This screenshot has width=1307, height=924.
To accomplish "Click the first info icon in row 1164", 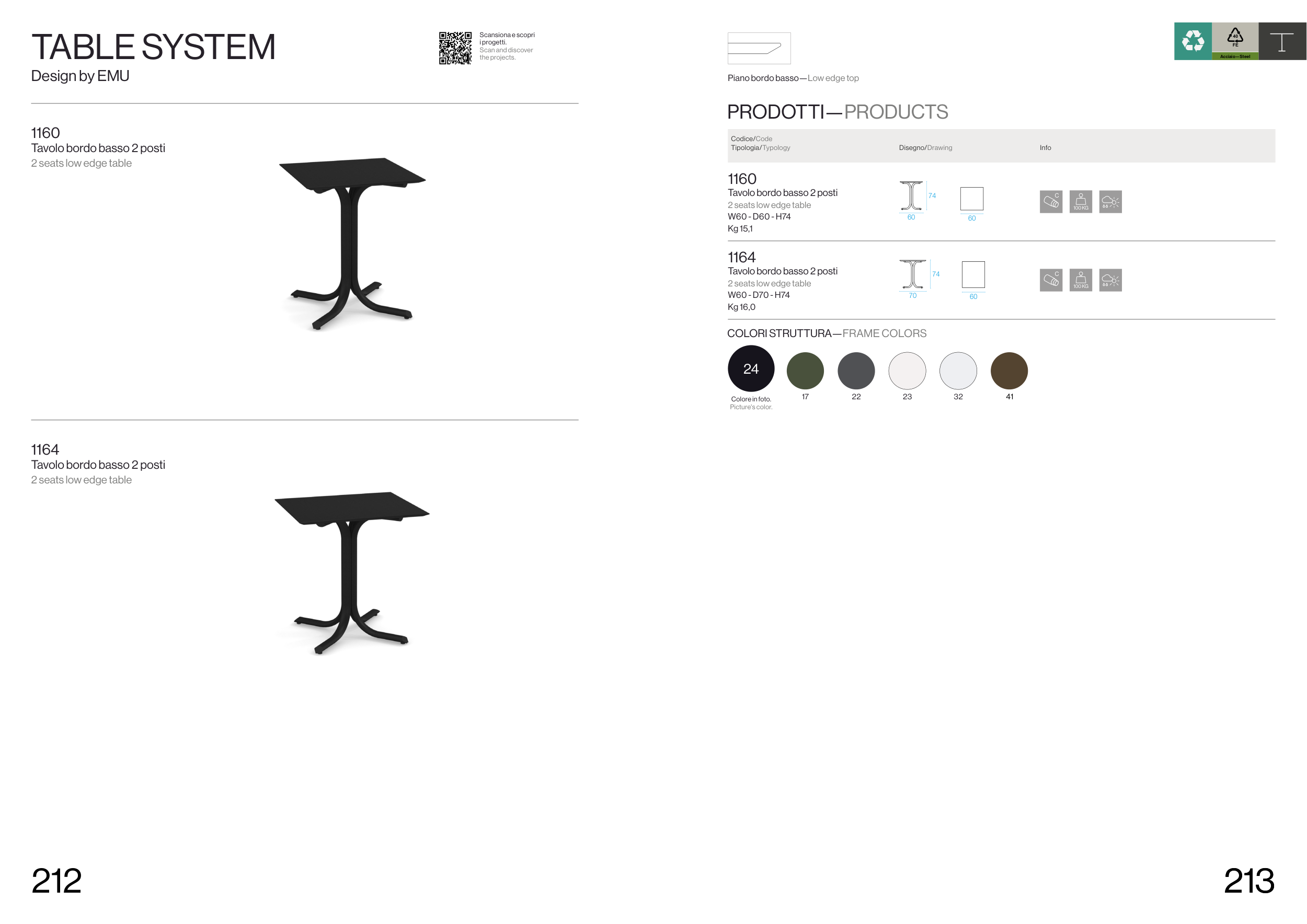I will 1051,280.
